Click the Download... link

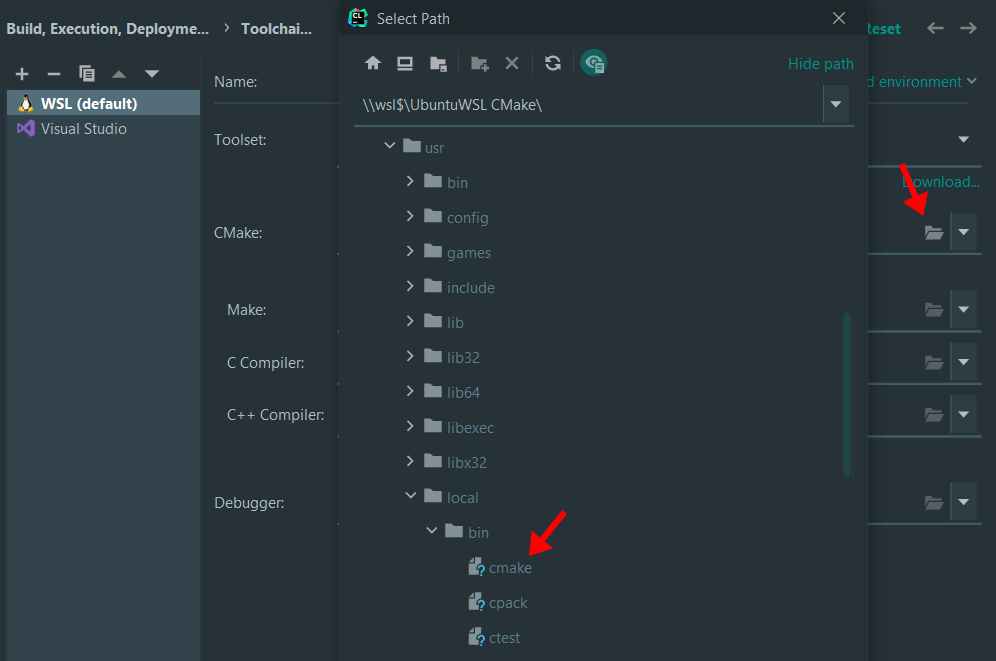(941, 182)
